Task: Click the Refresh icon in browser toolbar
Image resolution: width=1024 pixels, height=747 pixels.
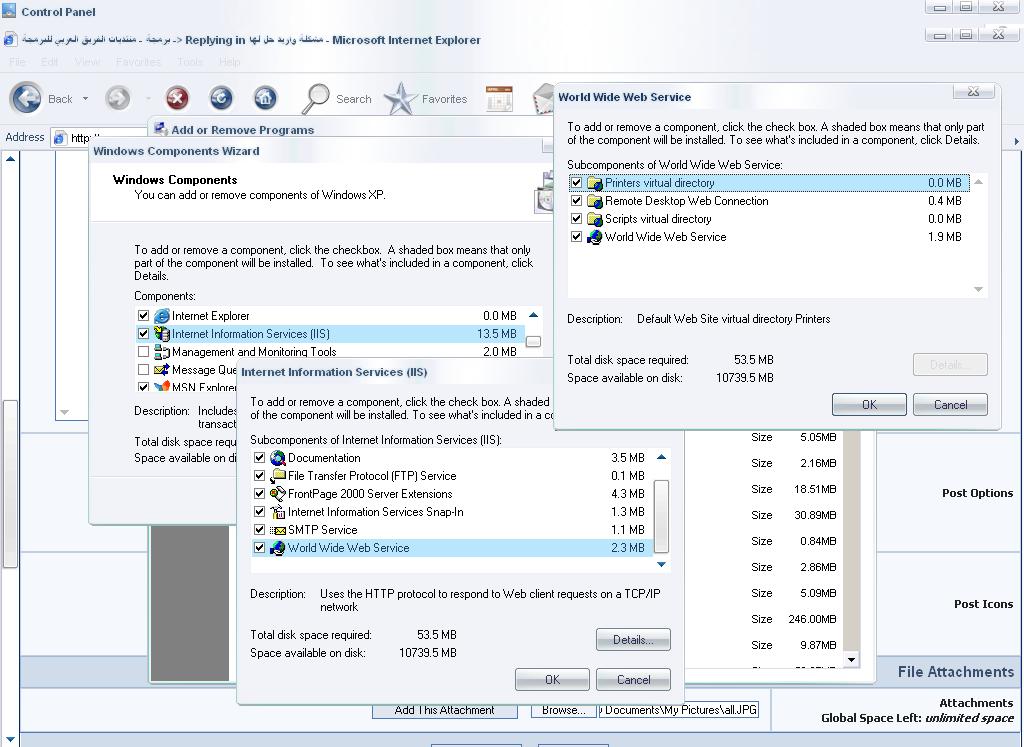Action: 221,99
